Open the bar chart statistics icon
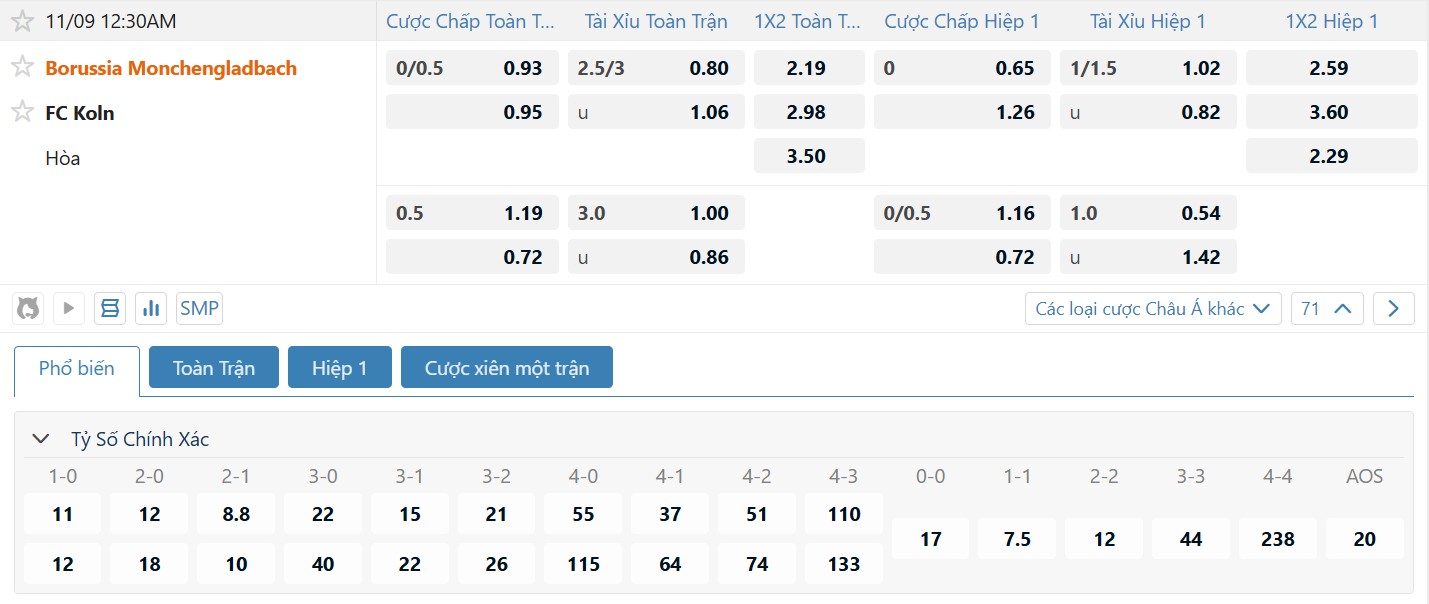The width and height of the screenshot is (1429, 604). pyautogui.click(x=151, y=308)
